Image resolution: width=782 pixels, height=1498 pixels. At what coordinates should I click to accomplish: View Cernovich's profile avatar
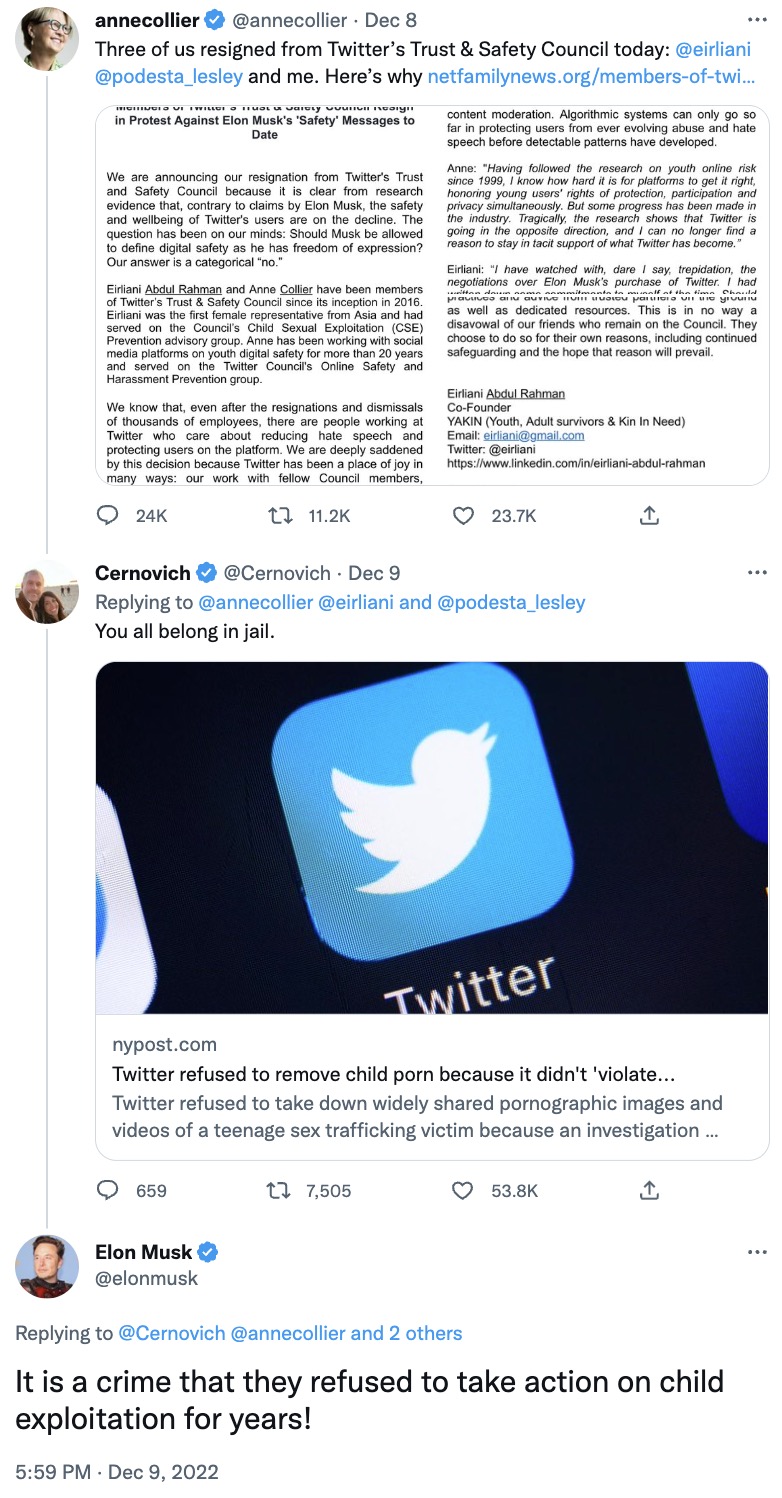coord(47,592)
